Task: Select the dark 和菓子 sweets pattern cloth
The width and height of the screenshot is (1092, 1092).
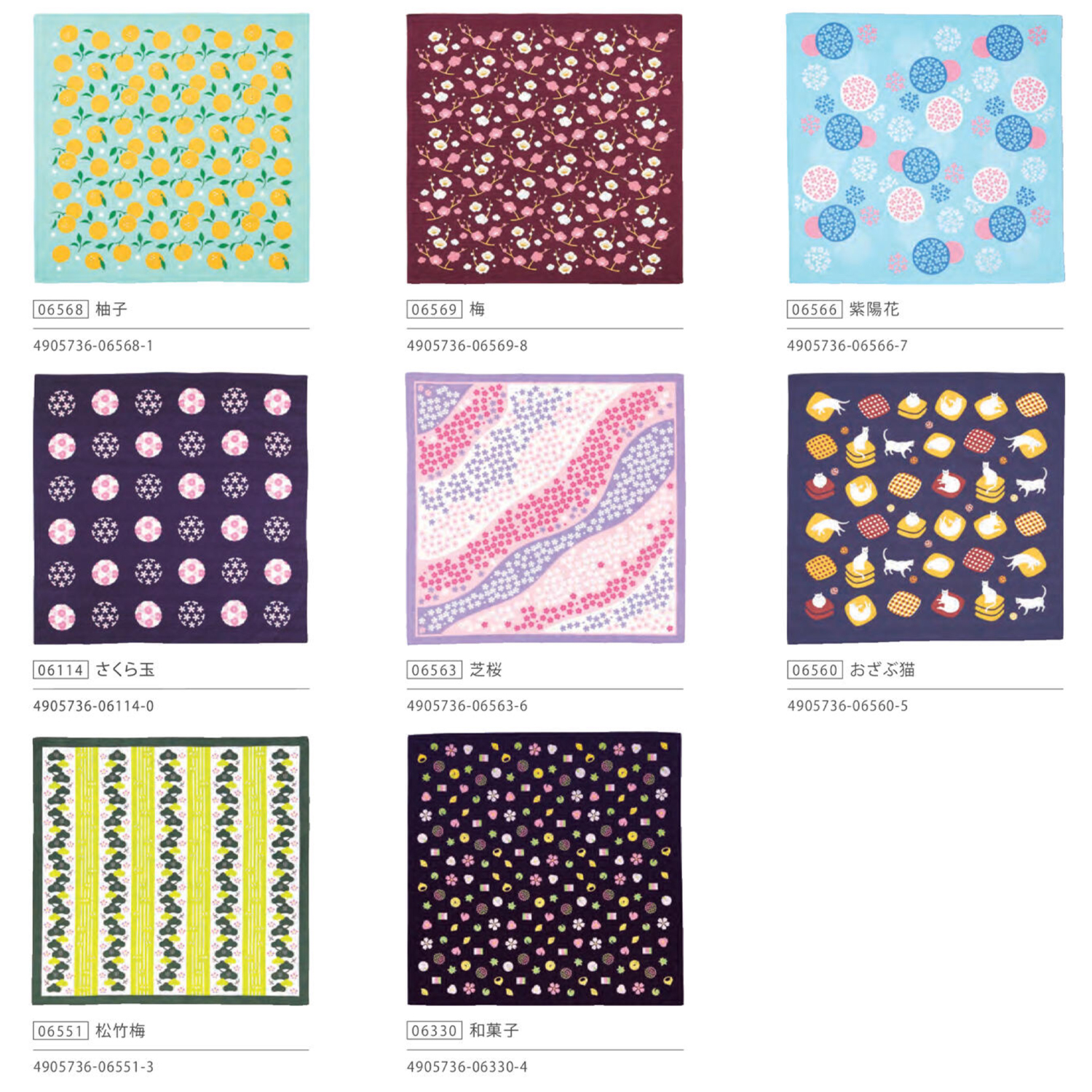Action: click(545, 869)
